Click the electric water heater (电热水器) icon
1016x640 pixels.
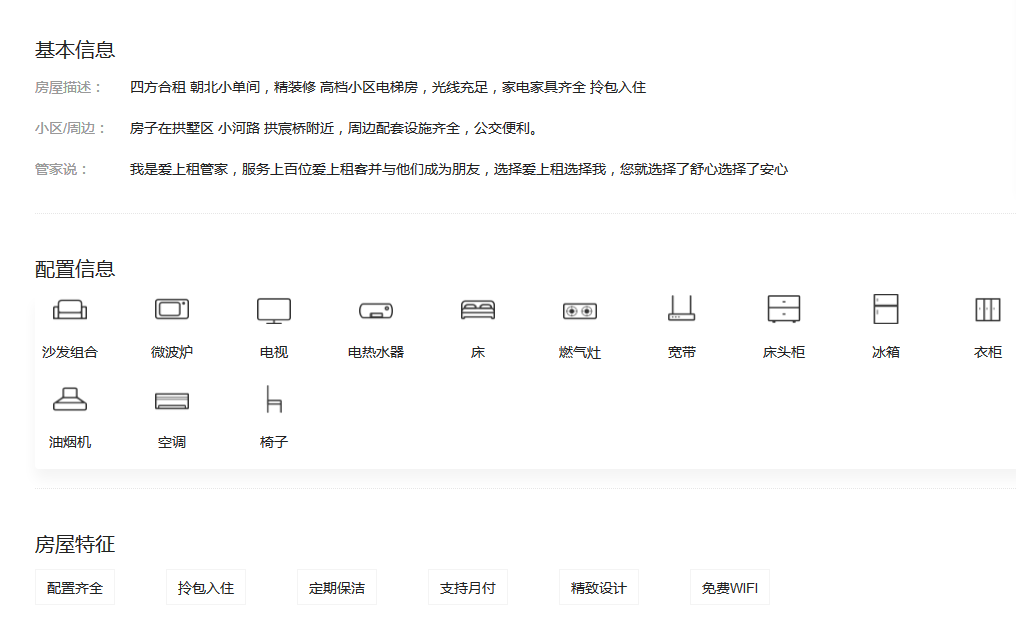[376, 311]
